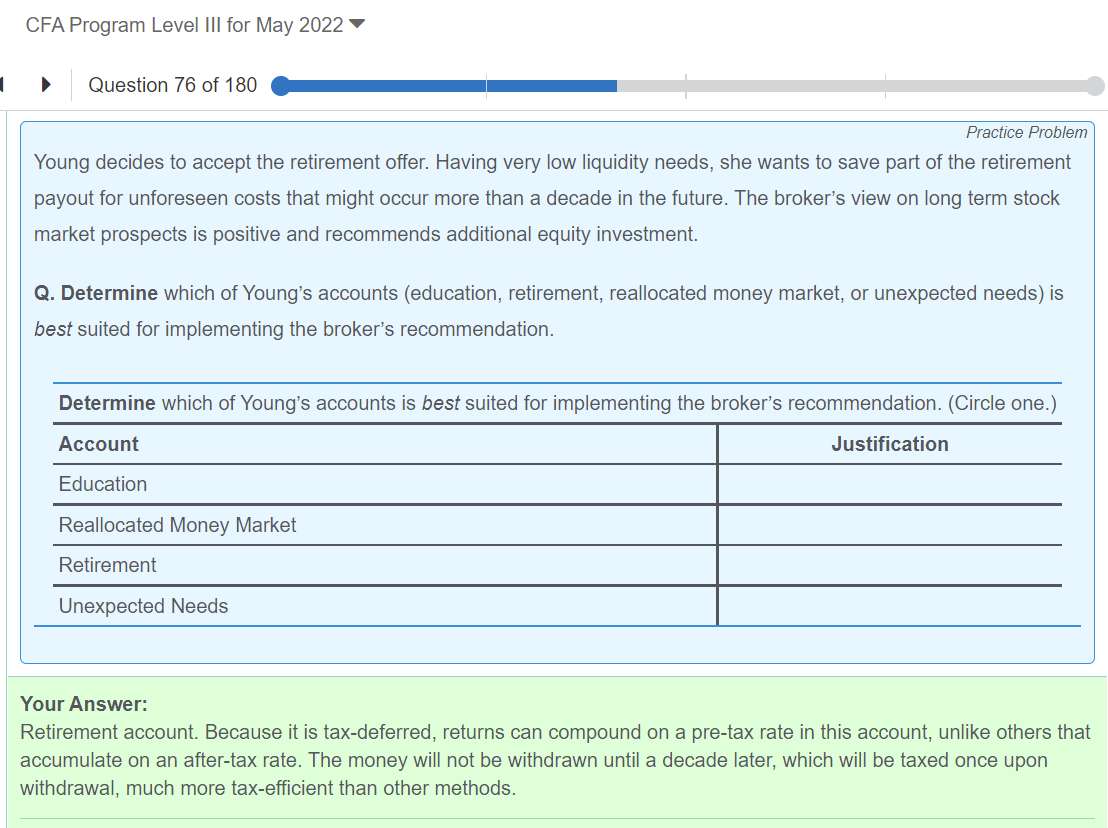The height and width of the screenshot is (828, 1108).
Task: Jump to the first tick on progress bar
Action: (487, 86)
